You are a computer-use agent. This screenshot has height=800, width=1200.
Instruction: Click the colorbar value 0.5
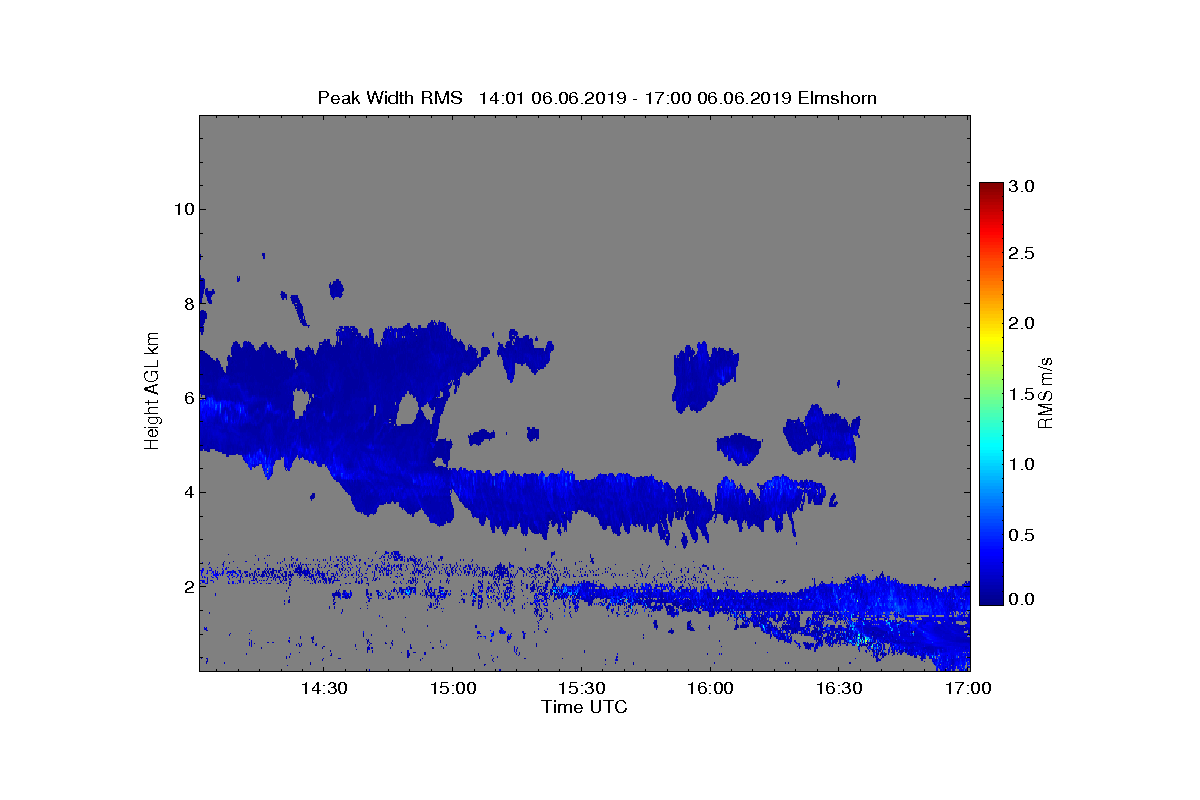(x=1022, y=535)
